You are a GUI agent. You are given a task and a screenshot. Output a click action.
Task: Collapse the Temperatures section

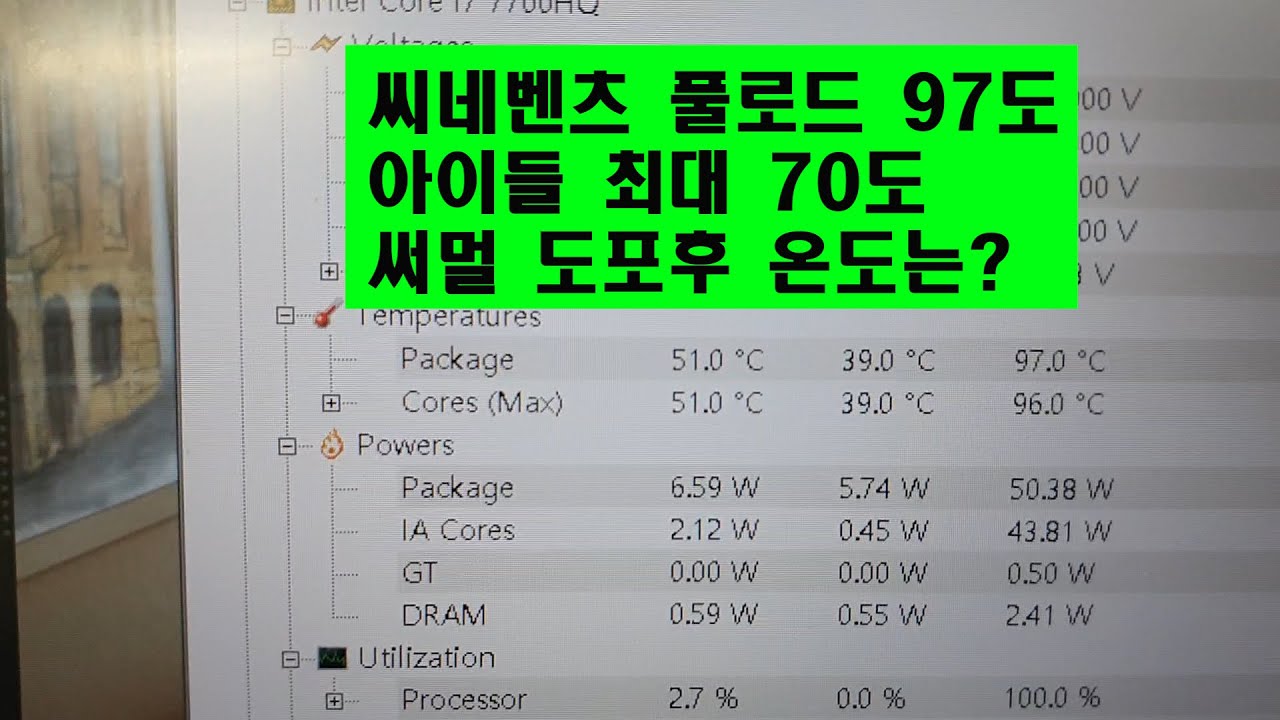(285, 316)
